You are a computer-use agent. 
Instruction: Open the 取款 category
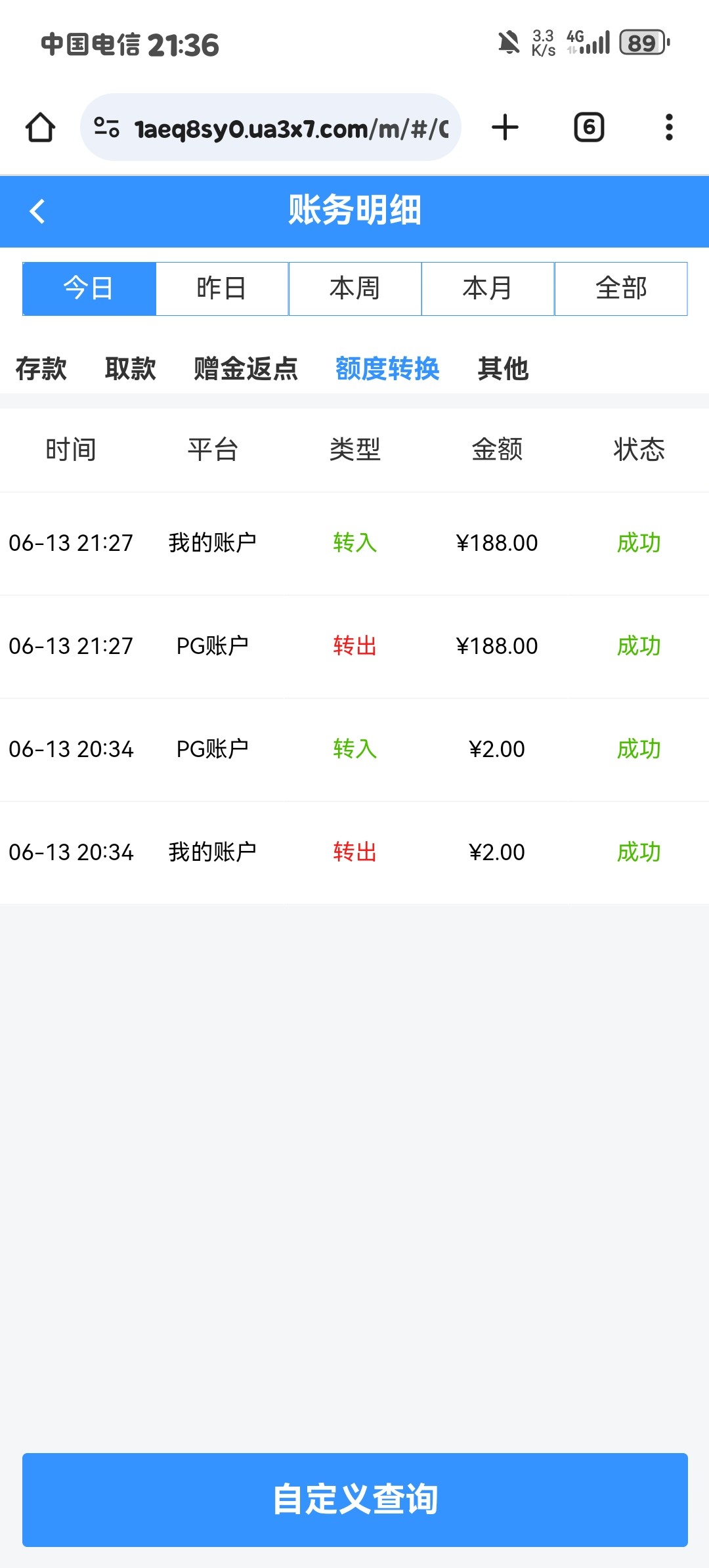pyautogui.click(x=131, y=368)
